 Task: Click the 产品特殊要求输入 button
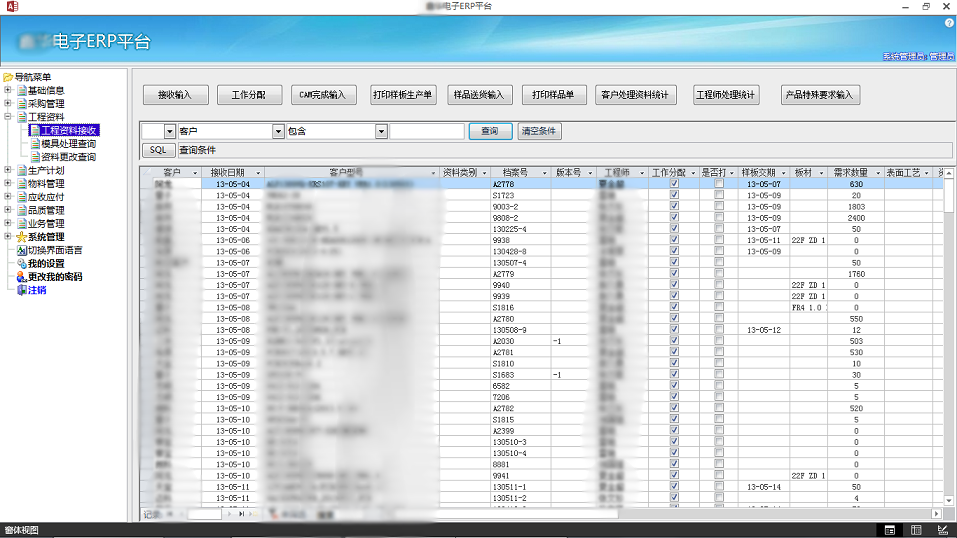pyautogui.click(x=820, y=95)
